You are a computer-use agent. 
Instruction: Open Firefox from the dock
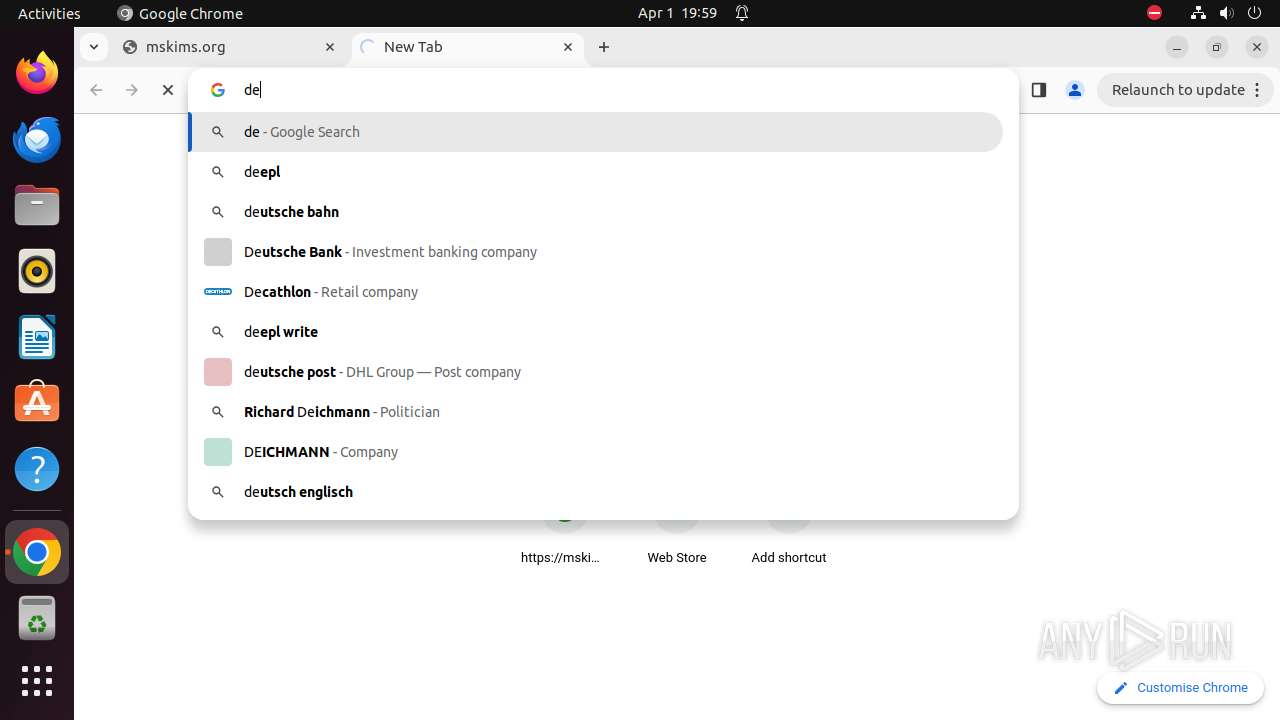[x=37, y=73]
